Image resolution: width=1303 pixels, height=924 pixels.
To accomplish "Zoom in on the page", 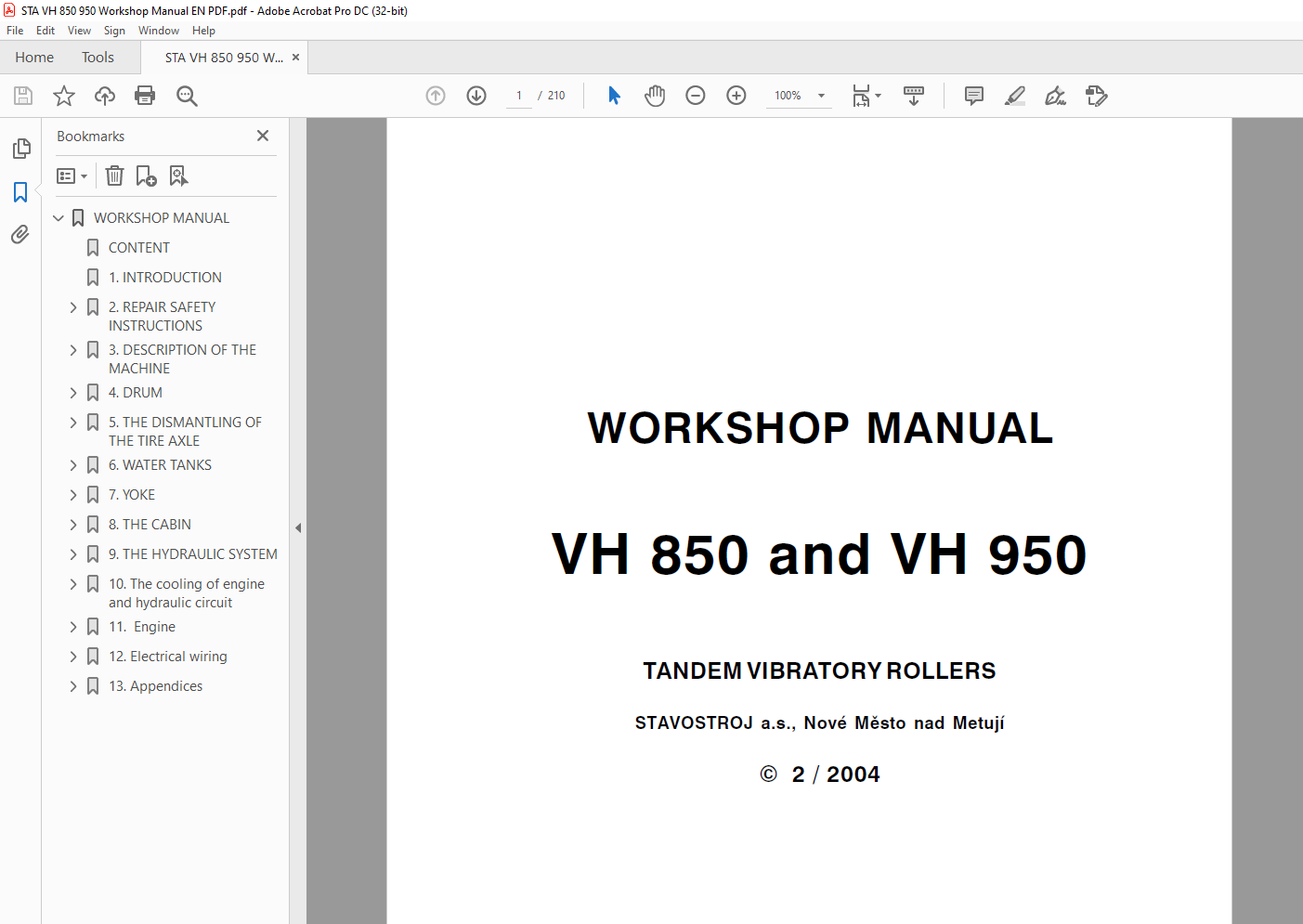I will (736, 96).
